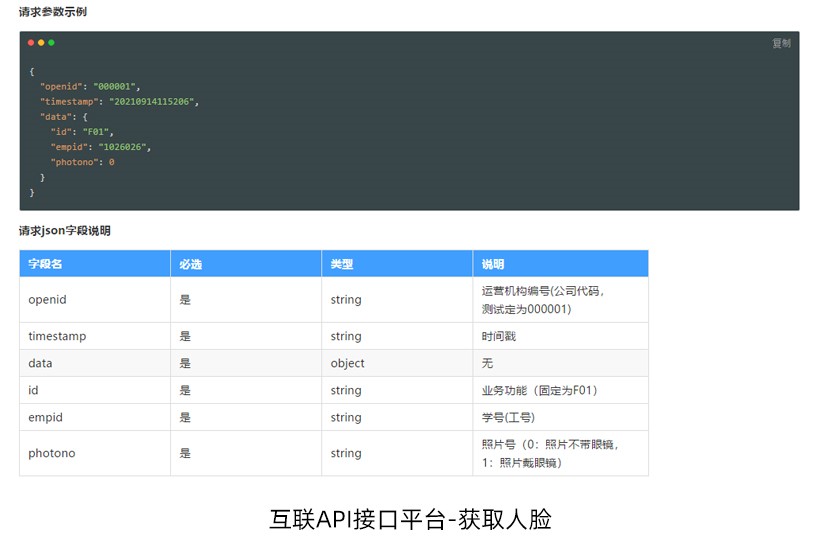Click the "empid": "1026026" code line
The image size is (820, 540).
coord(100,147)
